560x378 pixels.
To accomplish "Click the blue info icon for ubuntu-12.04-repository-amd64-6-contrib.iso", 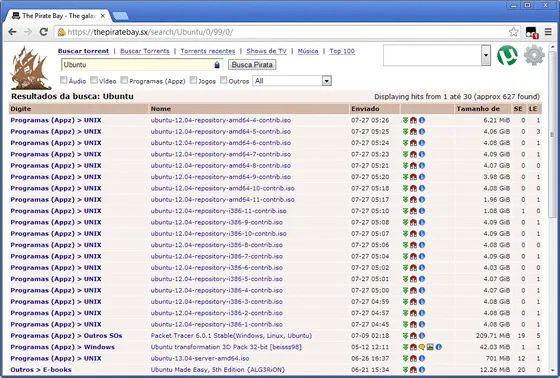I will [x=422, y=143].
